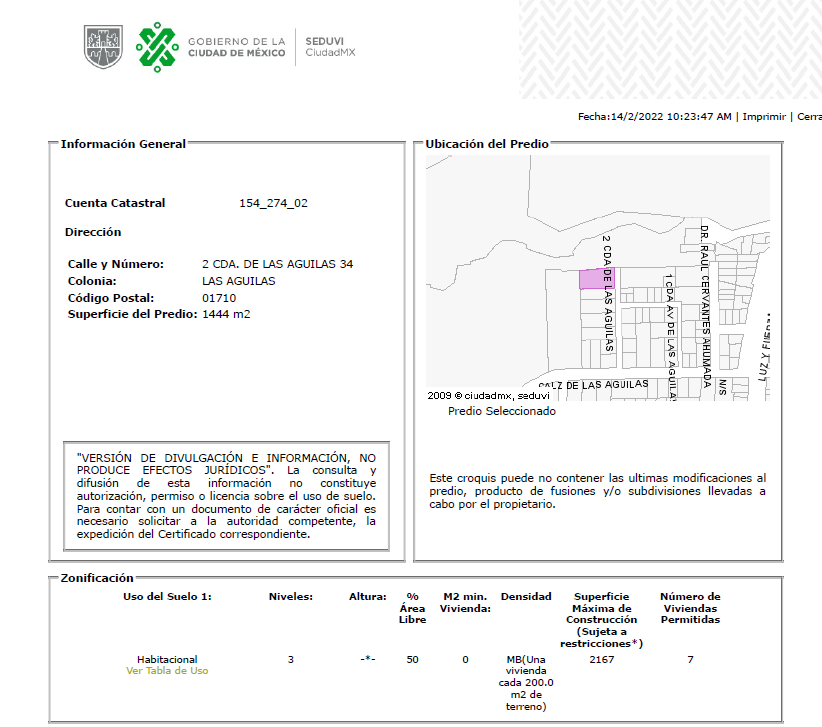Click the SEDUVI CiudadMX logo text

pyautogui.click(x=330, y=47)
